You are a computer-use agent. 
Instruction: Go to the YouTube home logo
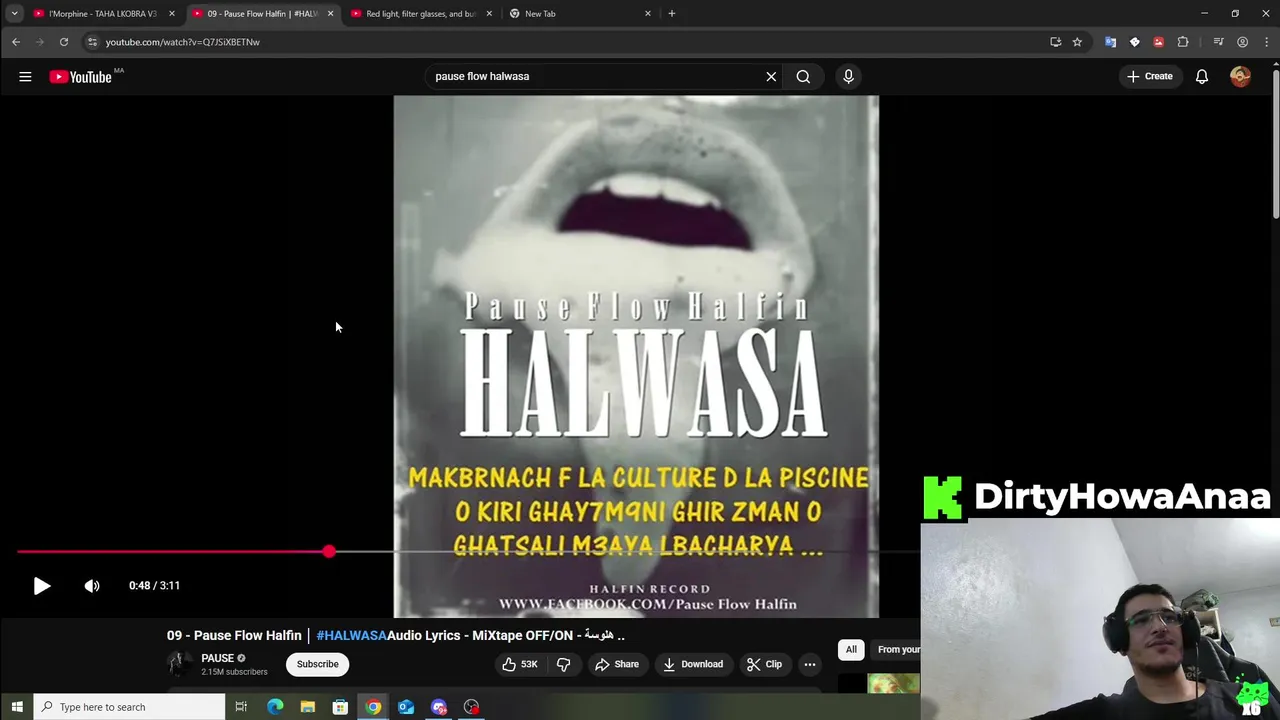pos(81,77)
